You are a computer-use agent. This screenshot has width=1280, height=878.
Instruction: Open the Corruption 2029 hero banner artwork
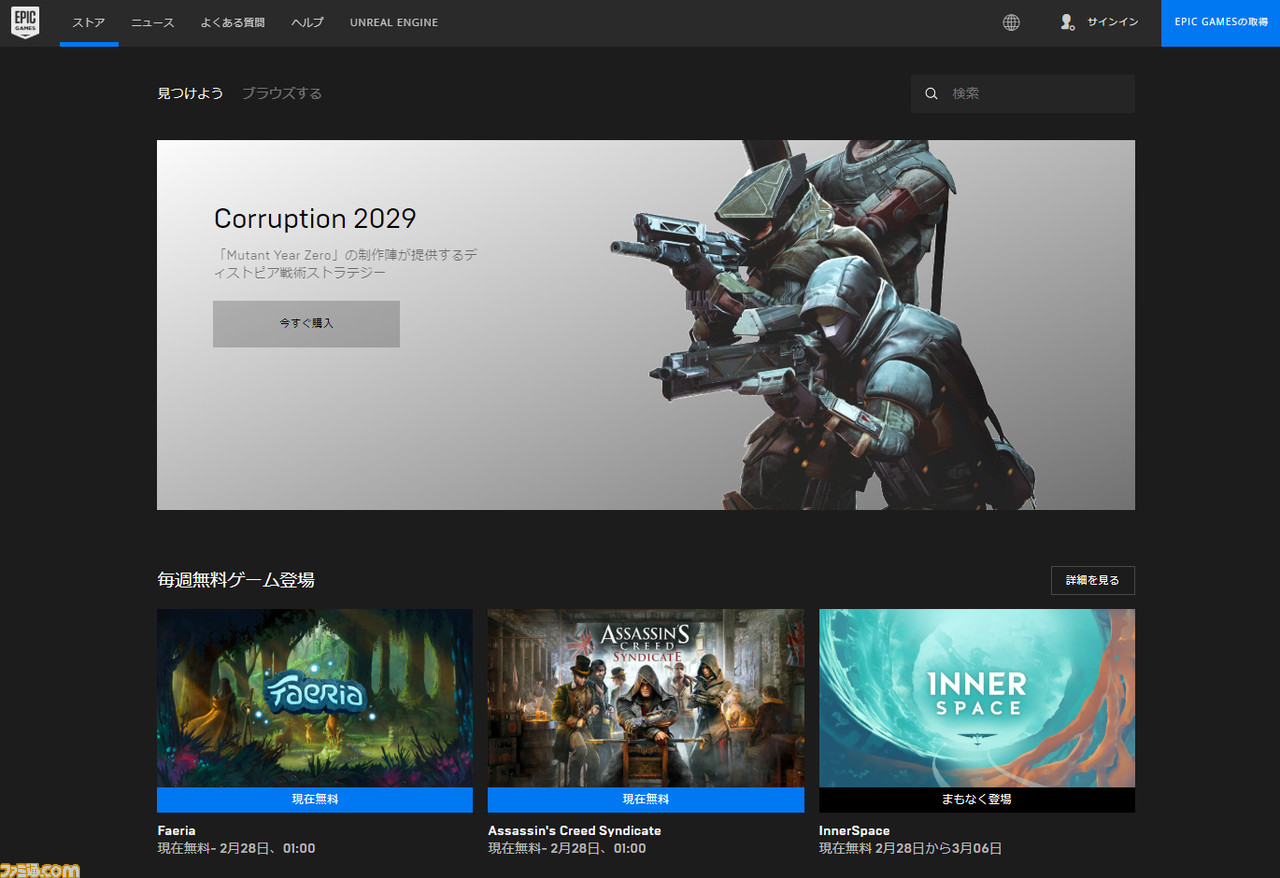point(646,325)
